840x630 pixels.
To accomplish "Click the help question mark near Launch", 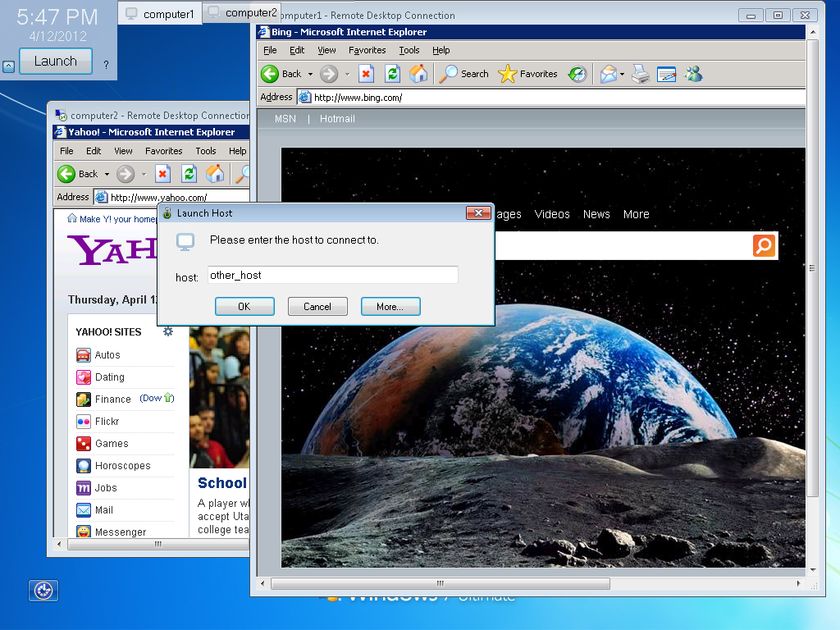I will (106, 65).
